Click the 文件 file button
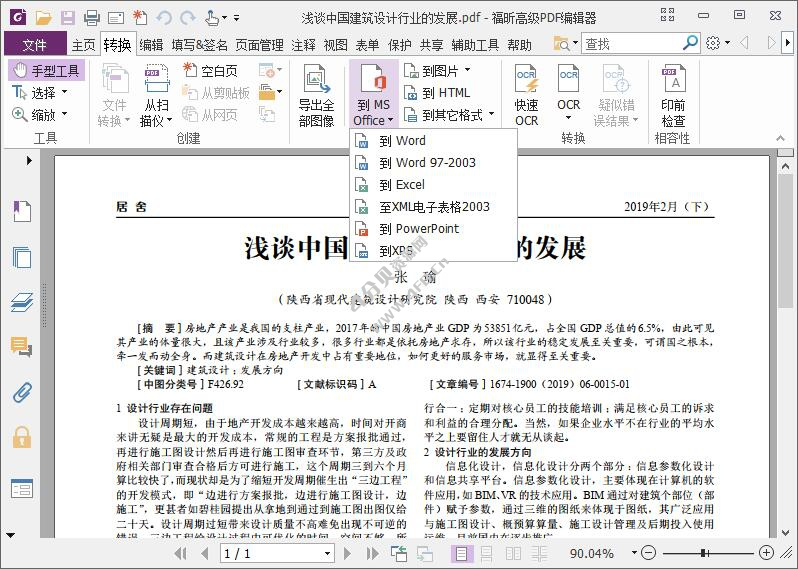The height and width of the screenshot is (569, 798). pyautogui.click(x=34, y=45)
